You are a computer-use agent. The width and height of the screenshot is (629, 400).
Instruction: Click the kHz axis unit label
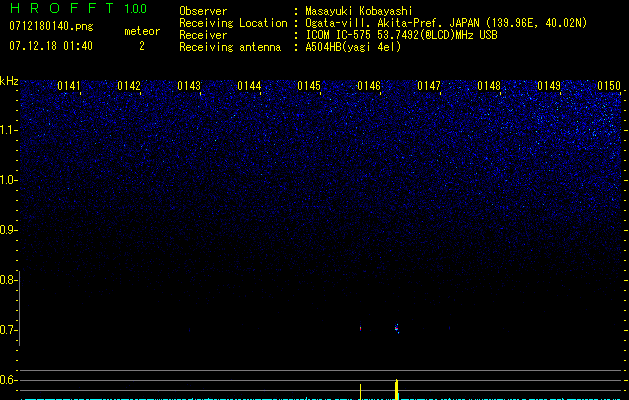(x=9, y=81)
